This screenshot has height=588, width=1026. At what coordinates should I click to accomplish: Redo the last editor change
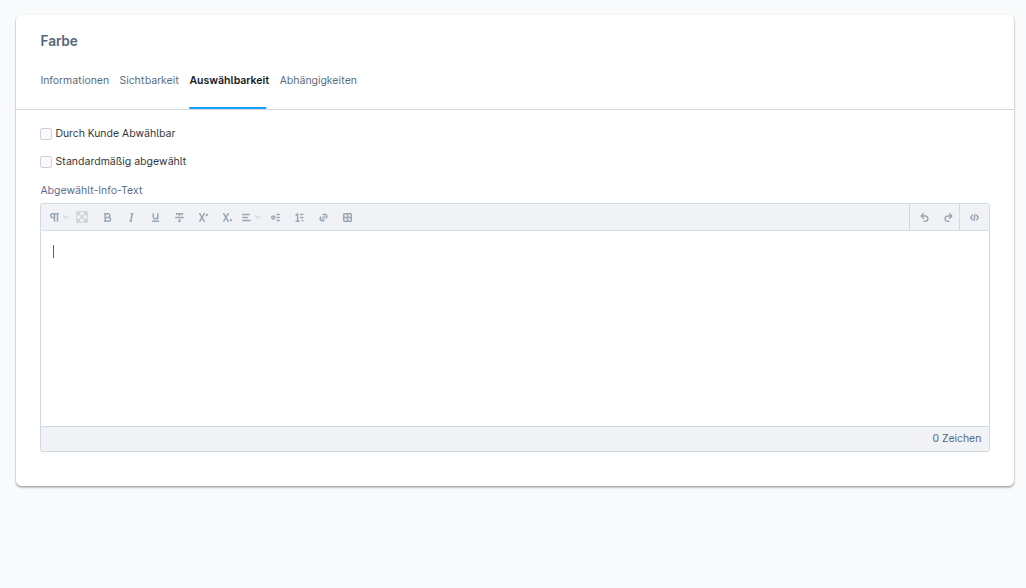tap(947, 218)
